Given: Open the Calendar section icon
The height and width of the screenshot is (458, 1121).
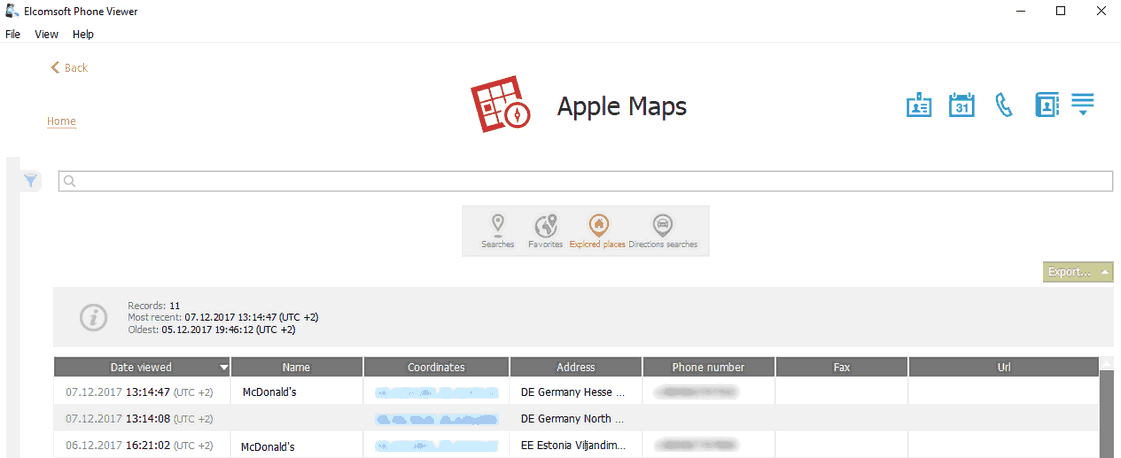Looking at the screenshot, I should [961, 105].
